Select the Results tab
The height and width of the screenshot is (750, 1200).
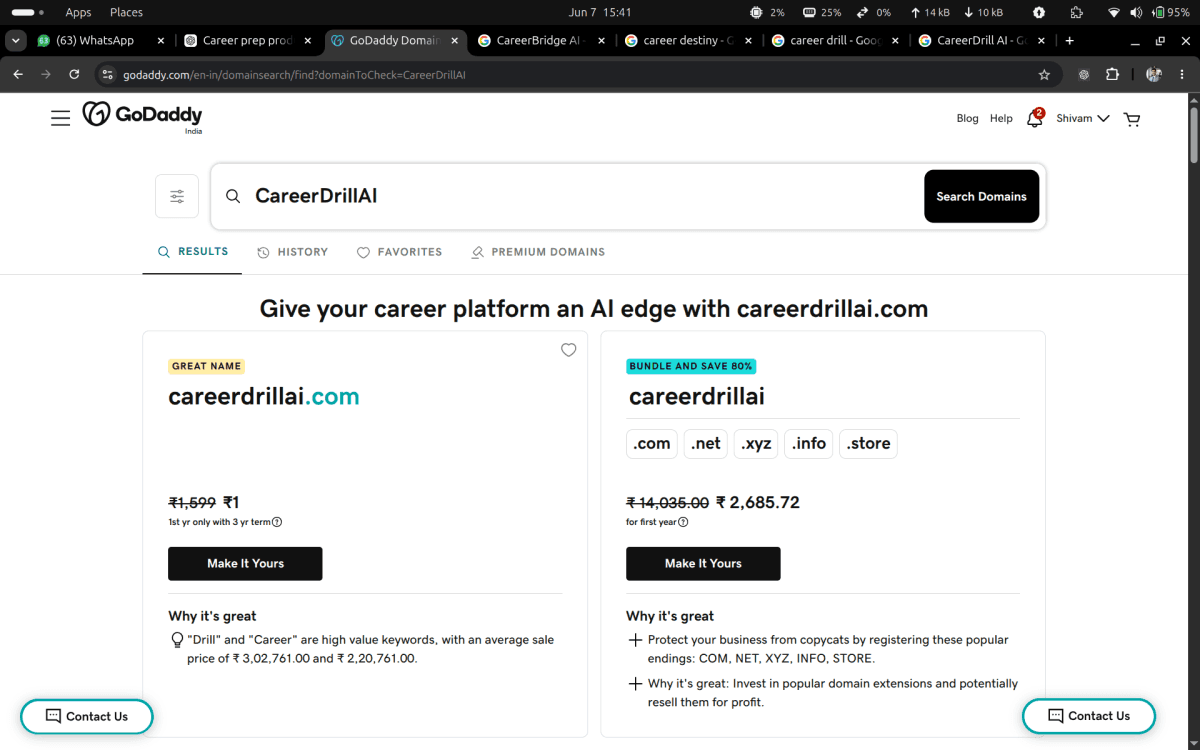click(193, 252)
